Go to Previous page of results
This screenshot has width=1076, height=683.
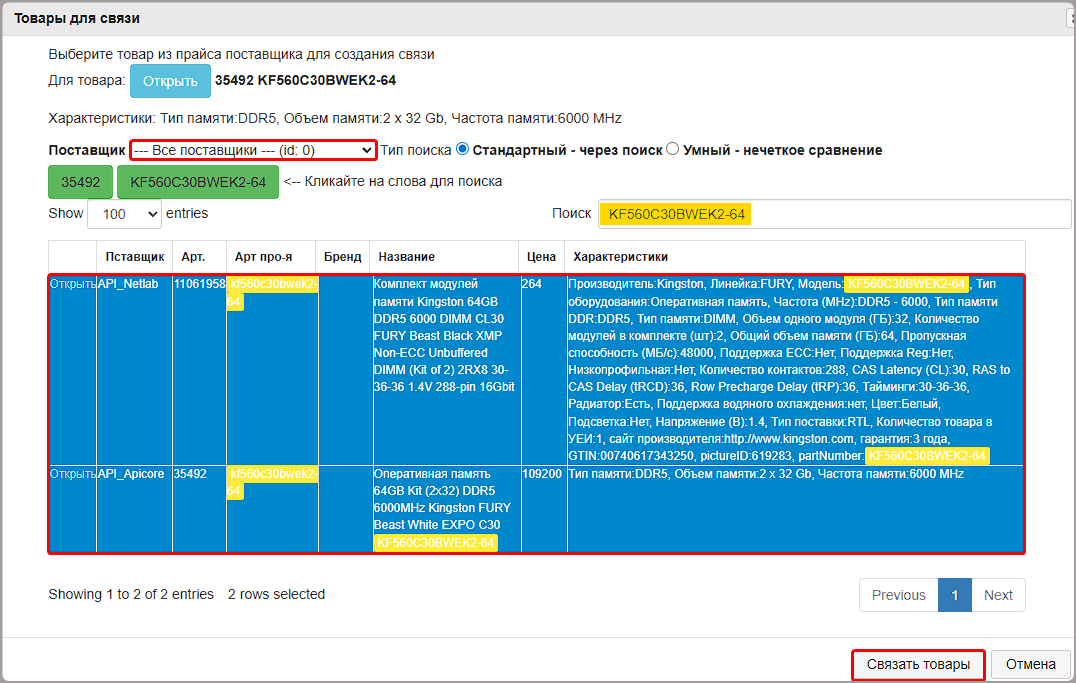[x=898, y=595]
